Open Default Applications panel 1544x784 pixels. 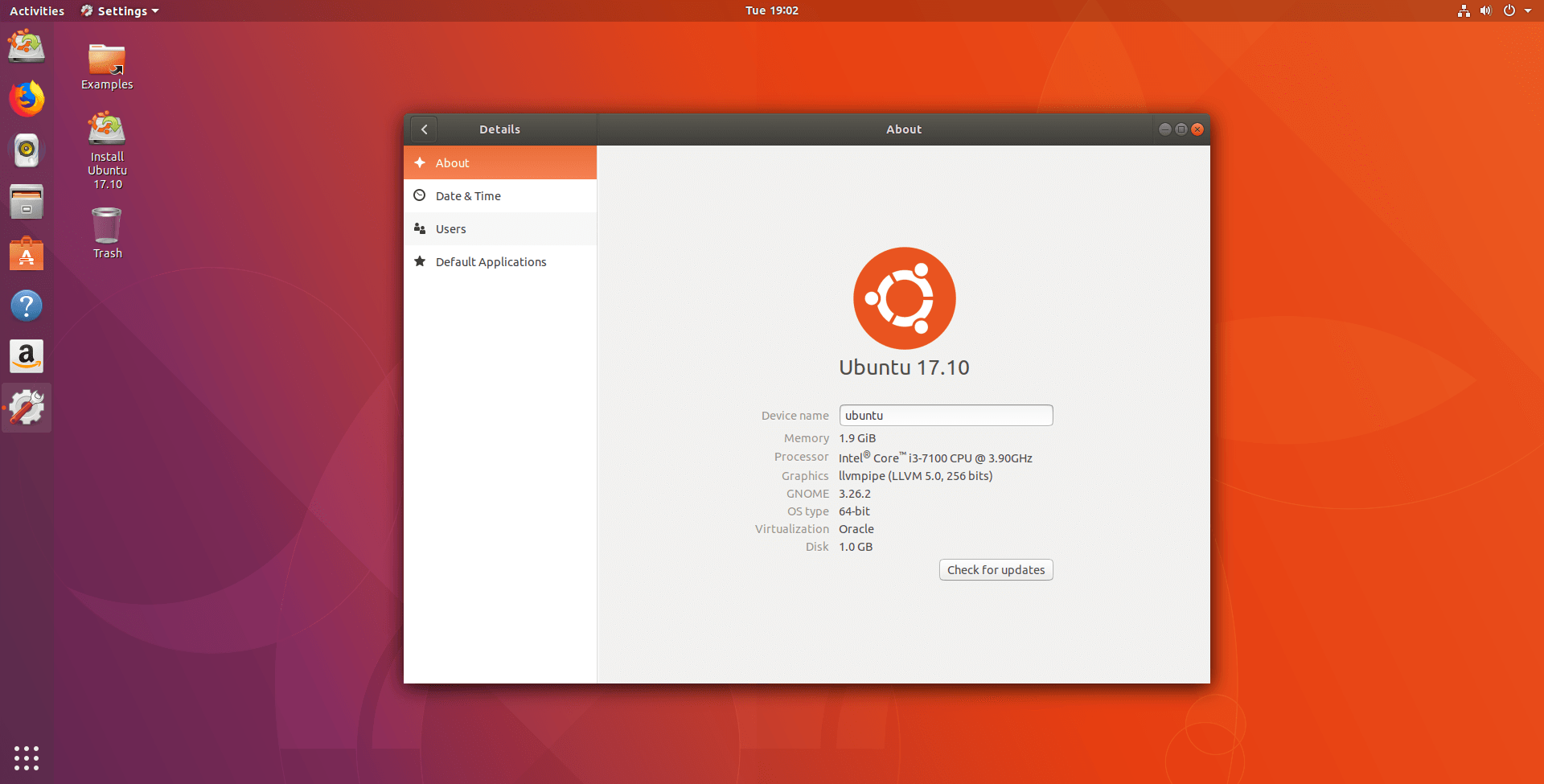pos(500,261)
